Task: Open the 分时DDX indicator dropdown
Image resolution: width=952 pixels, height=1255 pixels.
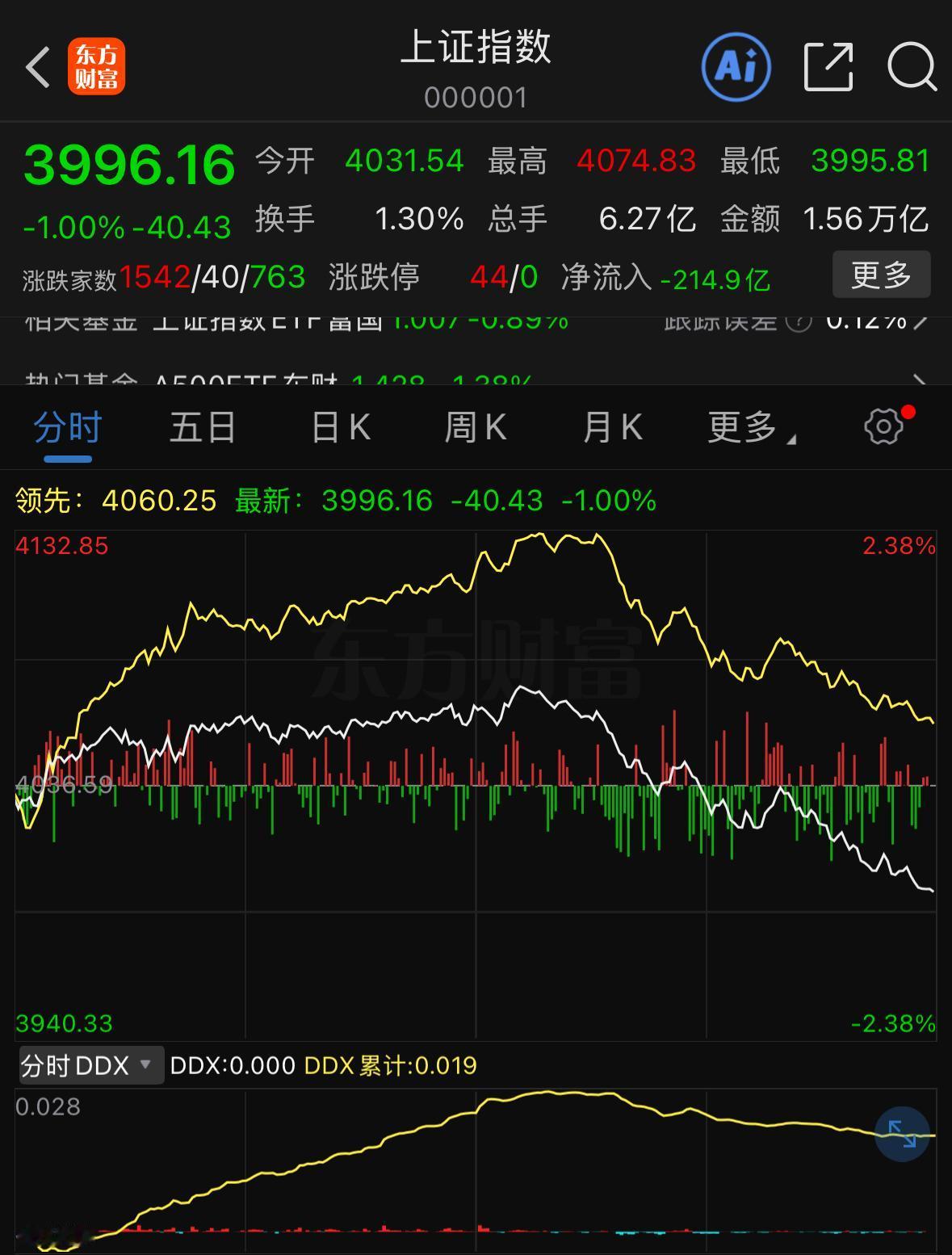Action: 90,1065
